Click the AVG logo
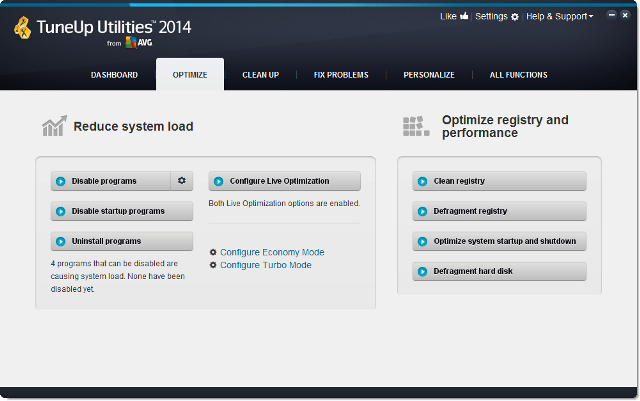640x401 pixels. tap(139, 42)
